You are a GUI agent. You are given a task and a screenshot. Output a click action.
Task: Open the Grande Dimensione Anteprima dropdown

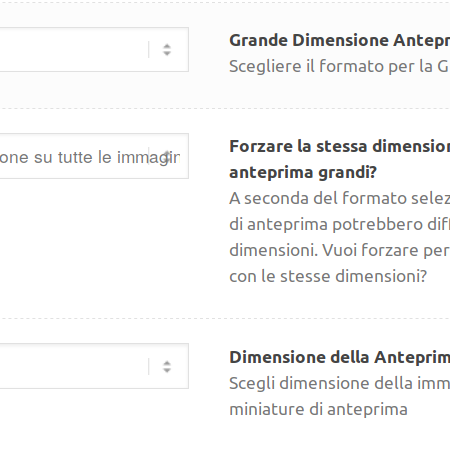click(x=94, y=50)
